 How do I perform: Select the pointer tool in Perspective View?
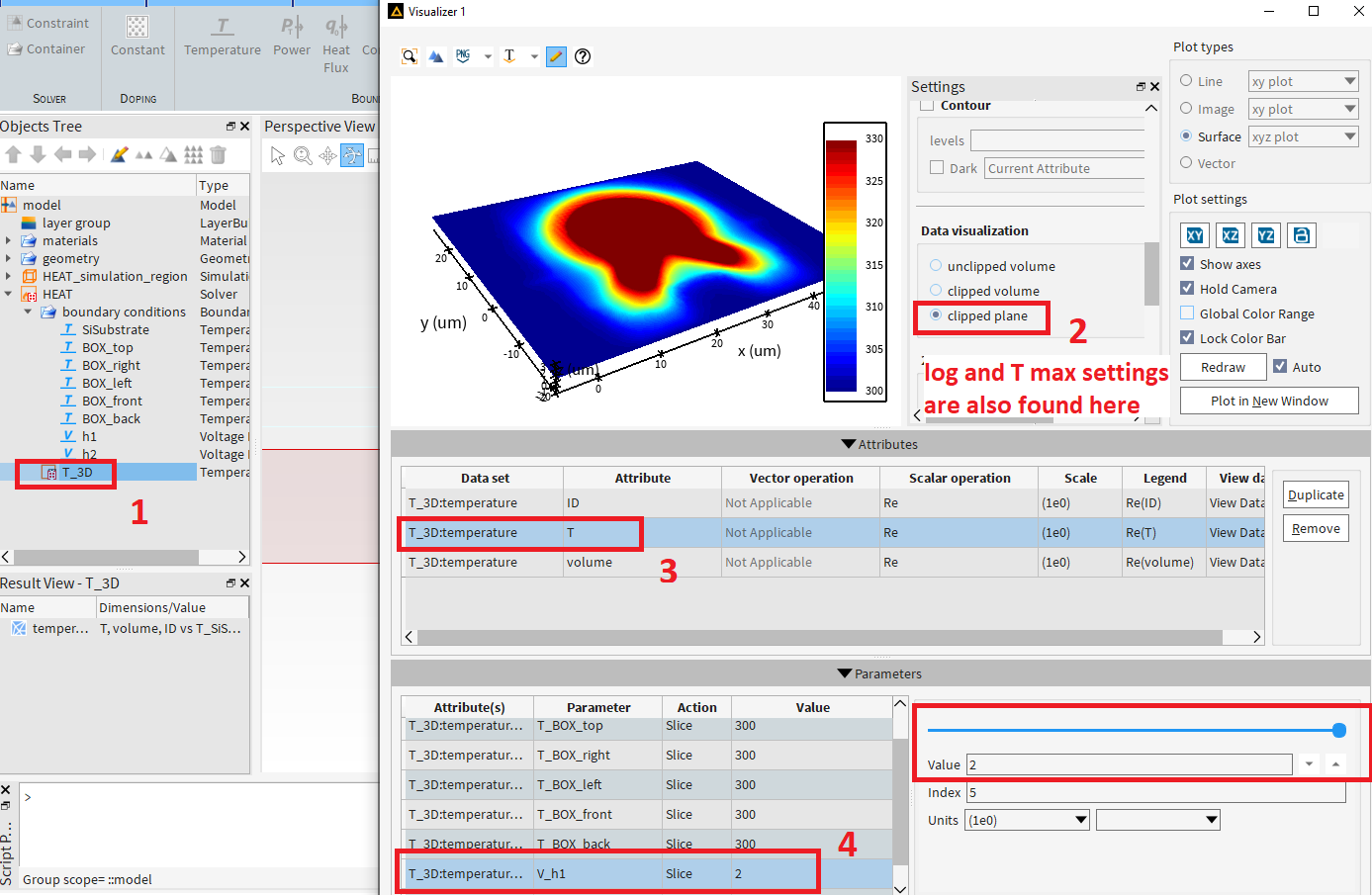278,156
